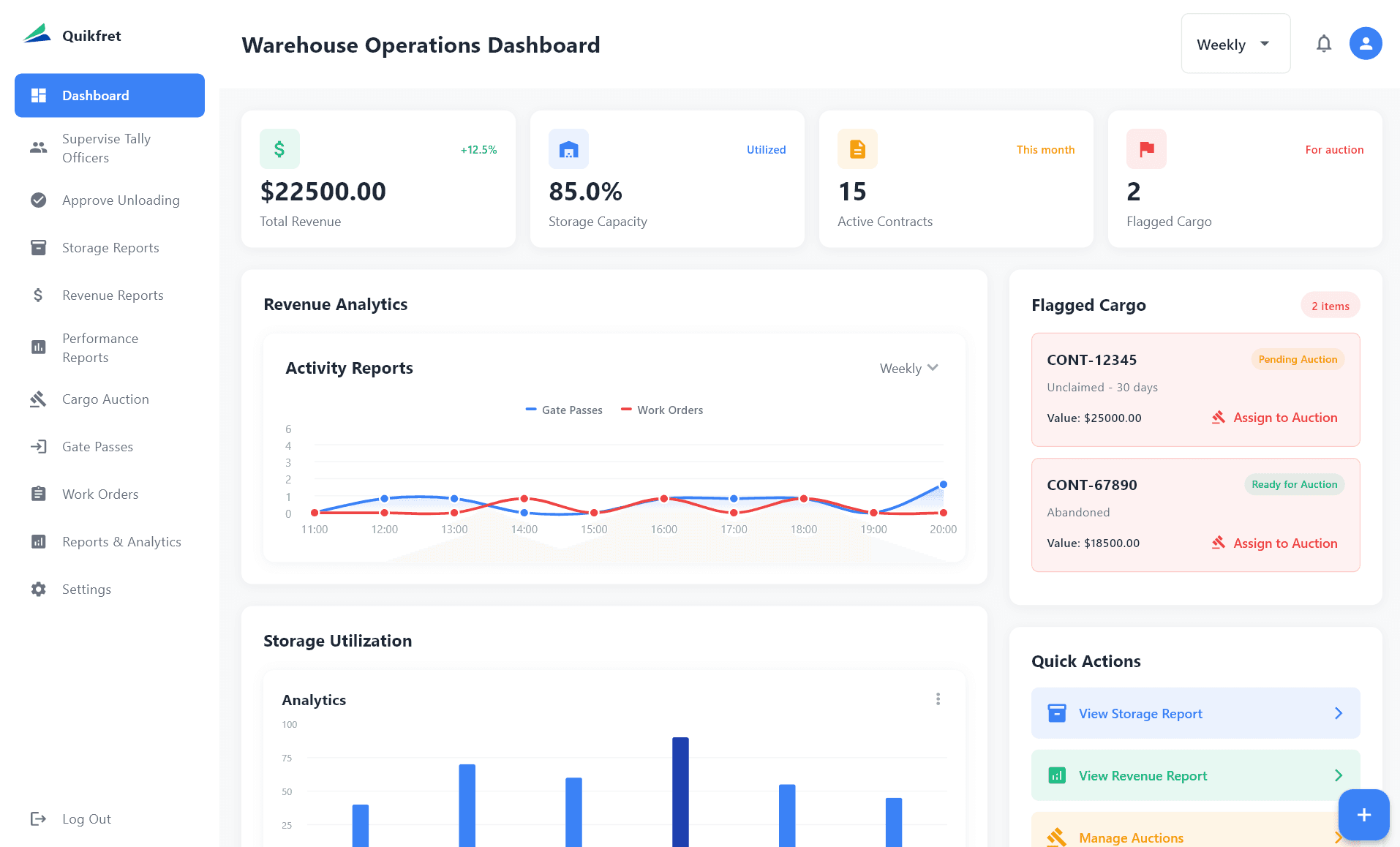Click the flagged cargo flag icon

[x=1145, y=148]
